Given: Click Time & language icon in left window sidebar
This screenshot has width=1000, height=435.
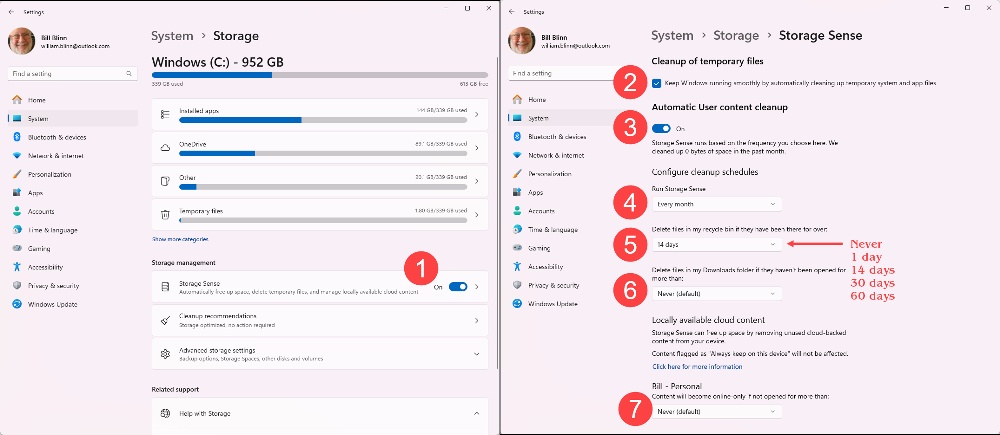Looking at the screenshot, I should pos(17,230).
